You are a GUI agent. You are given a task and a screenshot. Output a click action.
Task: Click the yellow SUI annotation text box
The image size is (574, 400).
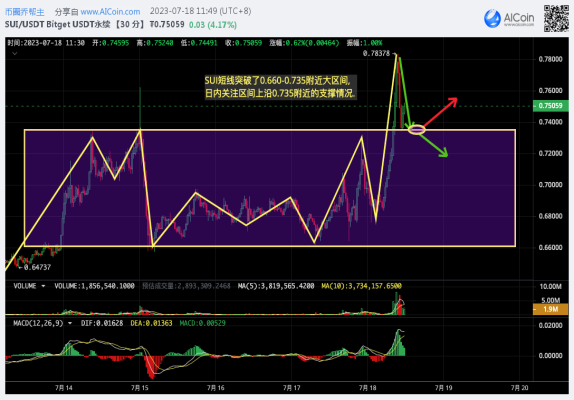coord(280,87)
